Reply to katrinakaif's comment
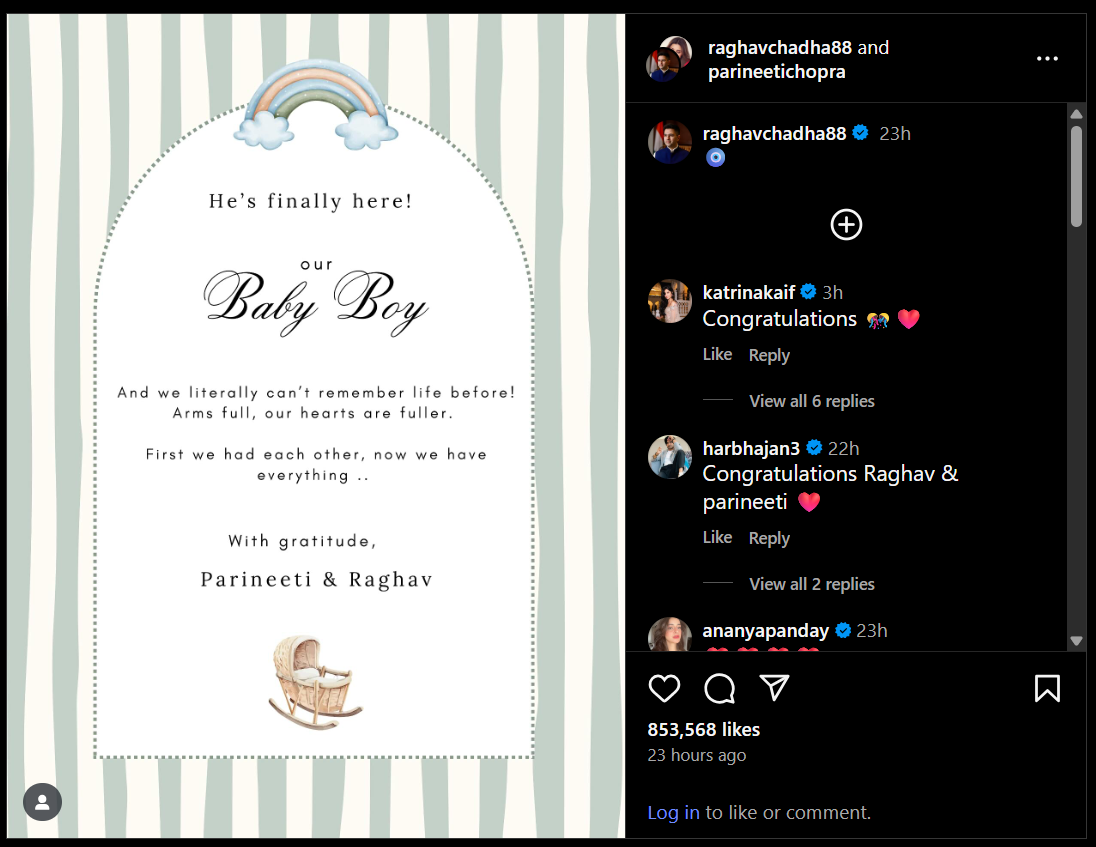 (x=769, y=355)
